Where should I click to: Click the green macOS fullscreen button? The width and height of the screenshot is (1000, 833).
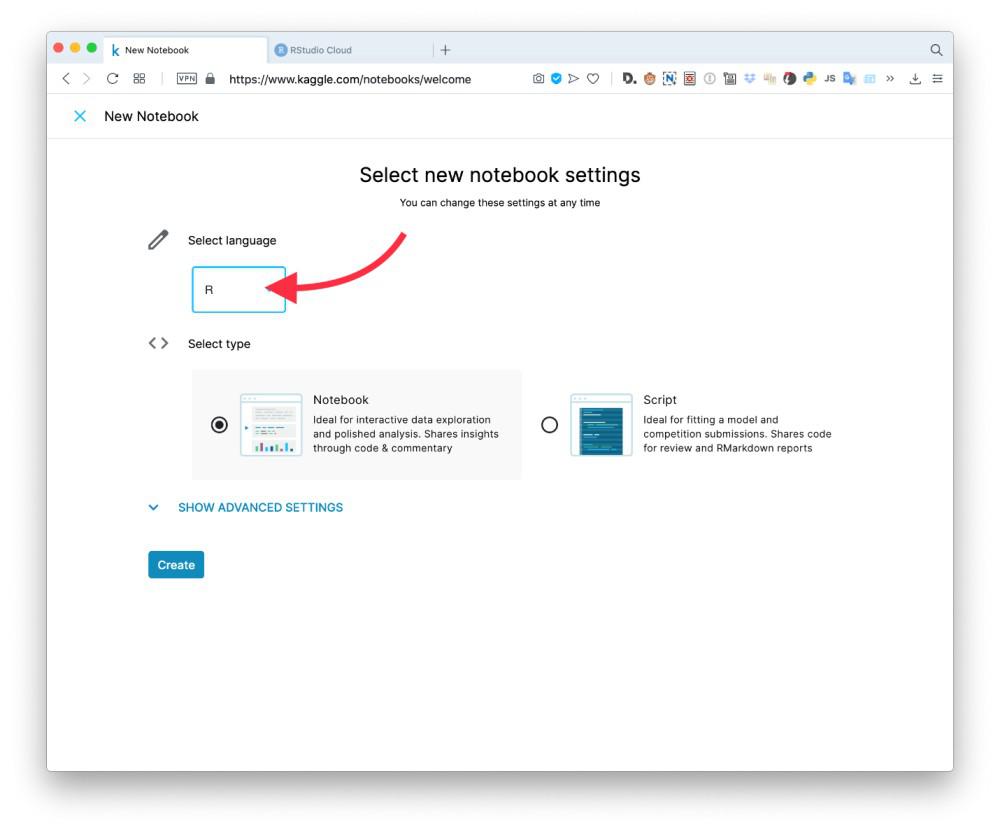(91, 48)
